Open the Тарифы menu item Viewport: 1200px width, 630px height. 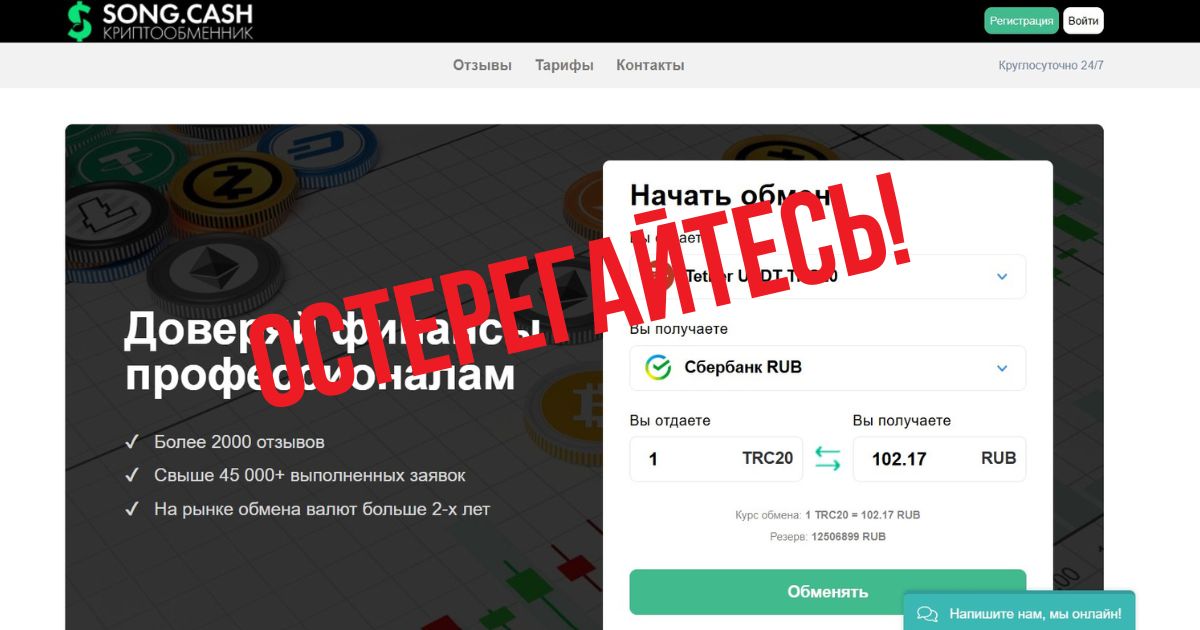[564, 65]
